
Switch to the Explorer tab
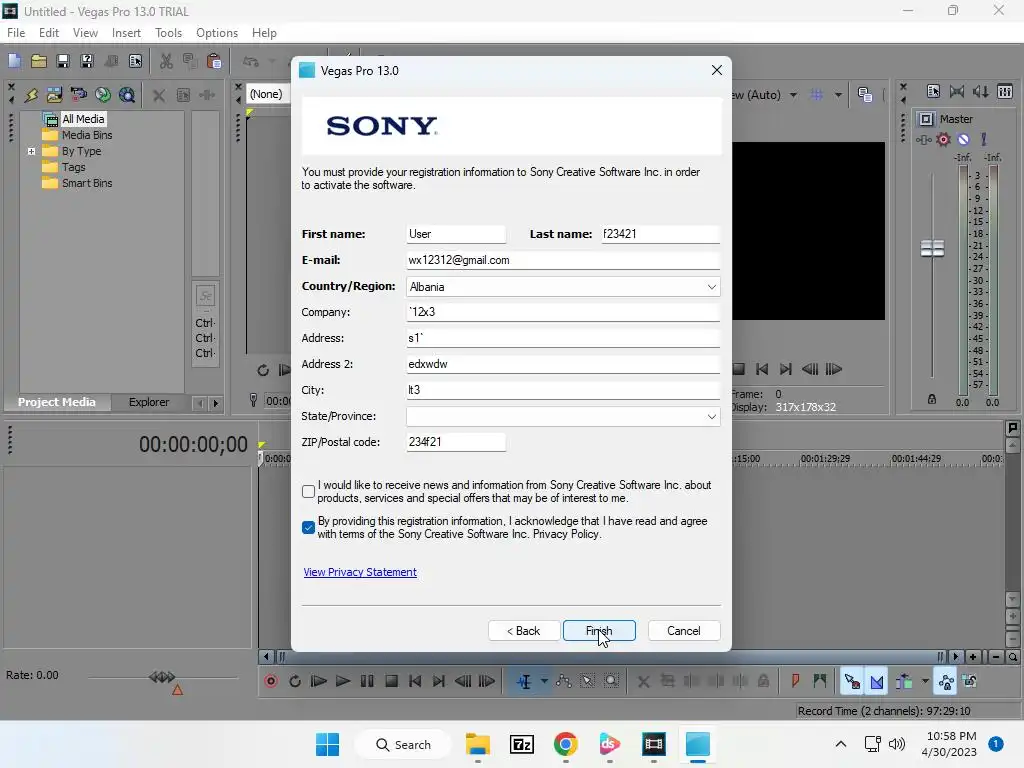149,402
